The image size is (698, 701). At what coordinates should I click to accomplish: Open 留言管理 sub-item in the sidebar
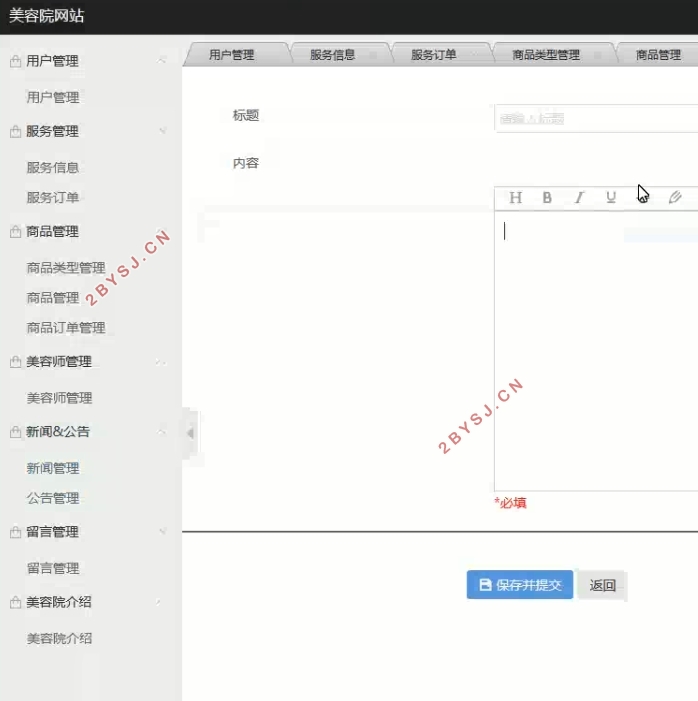(53, 568)
